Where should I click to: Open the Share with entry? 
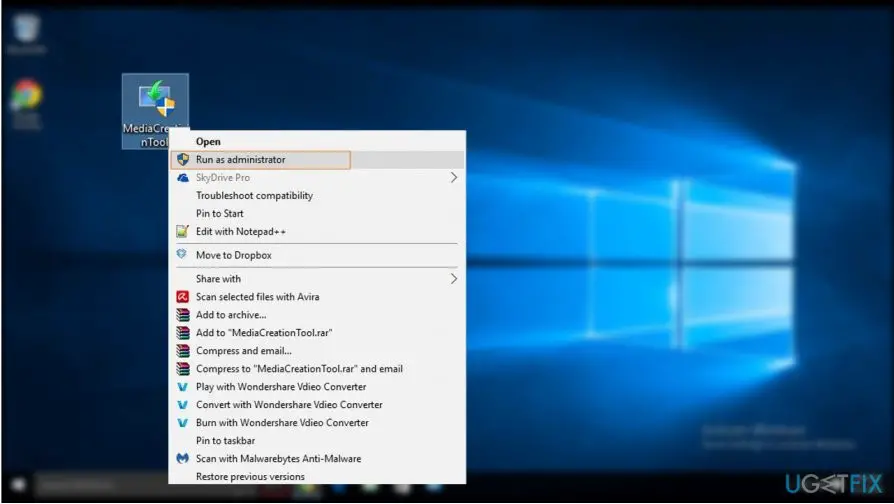[x=317, y=279]
